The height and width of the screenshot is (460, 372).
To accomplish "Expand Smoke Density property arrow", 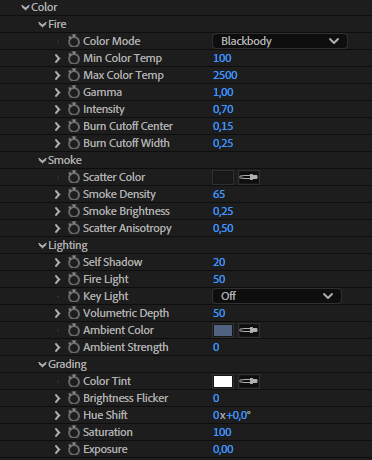I will (x=57, y=194).
